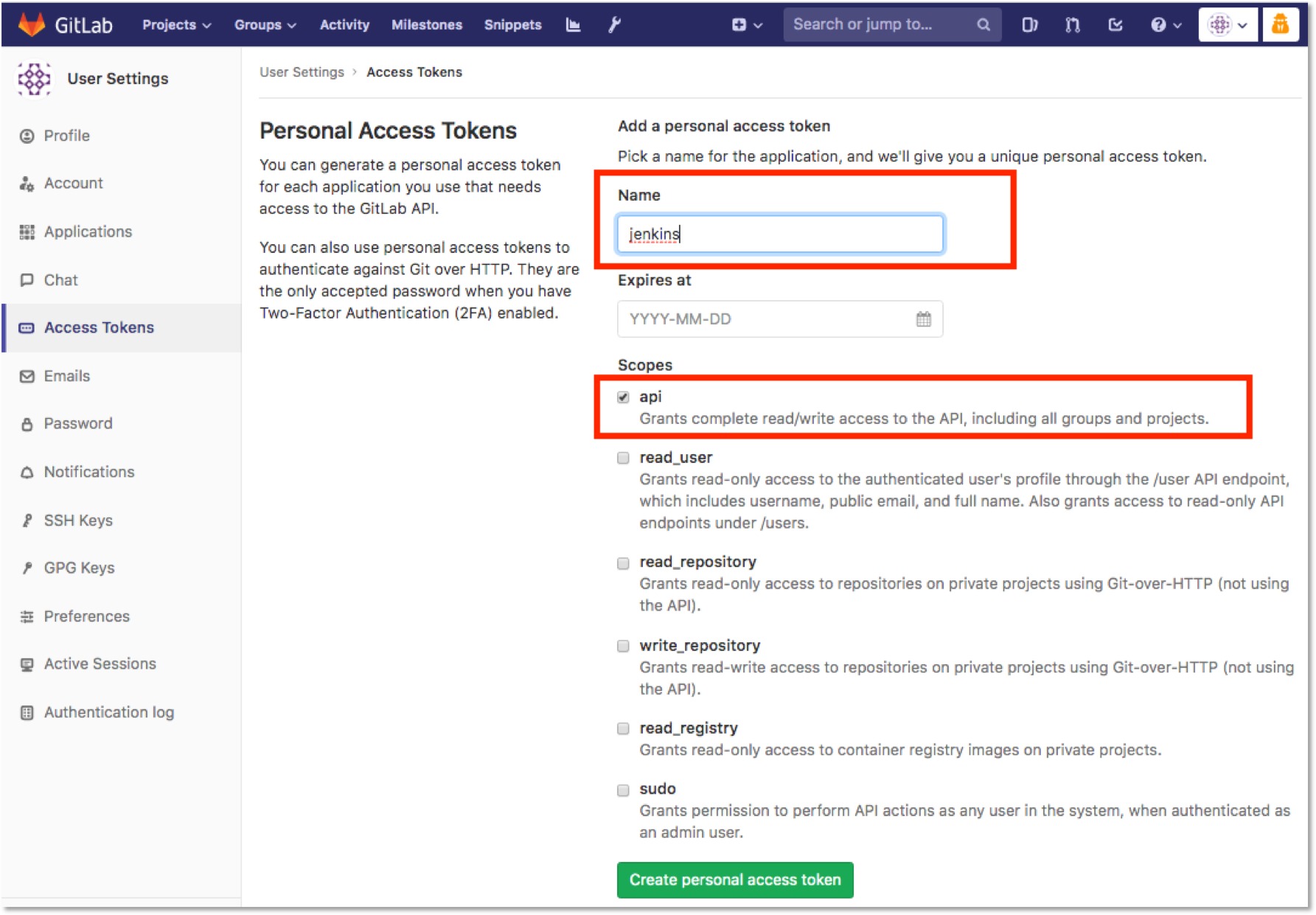Select GPG Keys from sidebar
The height and width of the screenshot is (915, 1316).
click(79, 568)
